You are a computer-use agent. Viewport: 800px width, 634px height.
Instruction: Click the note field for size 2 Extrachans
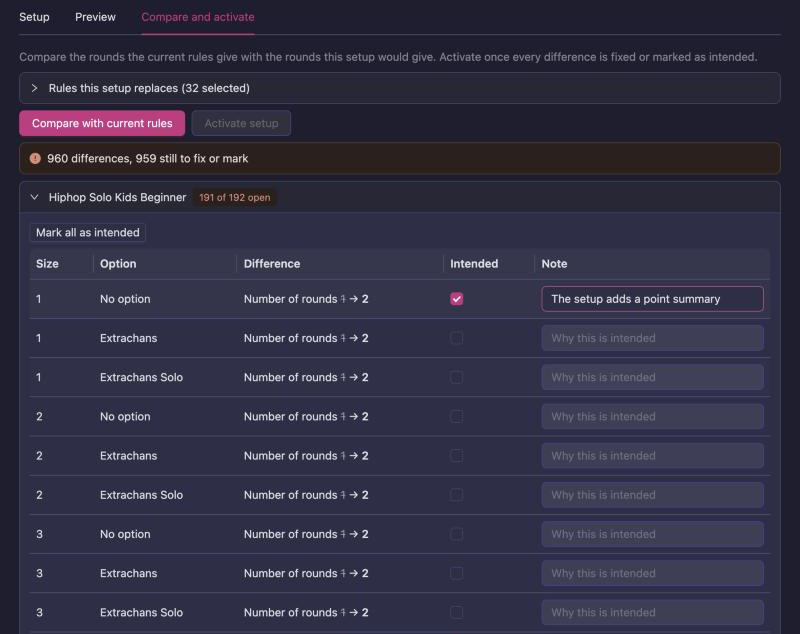pyautogui.click(x=653, y=456)
